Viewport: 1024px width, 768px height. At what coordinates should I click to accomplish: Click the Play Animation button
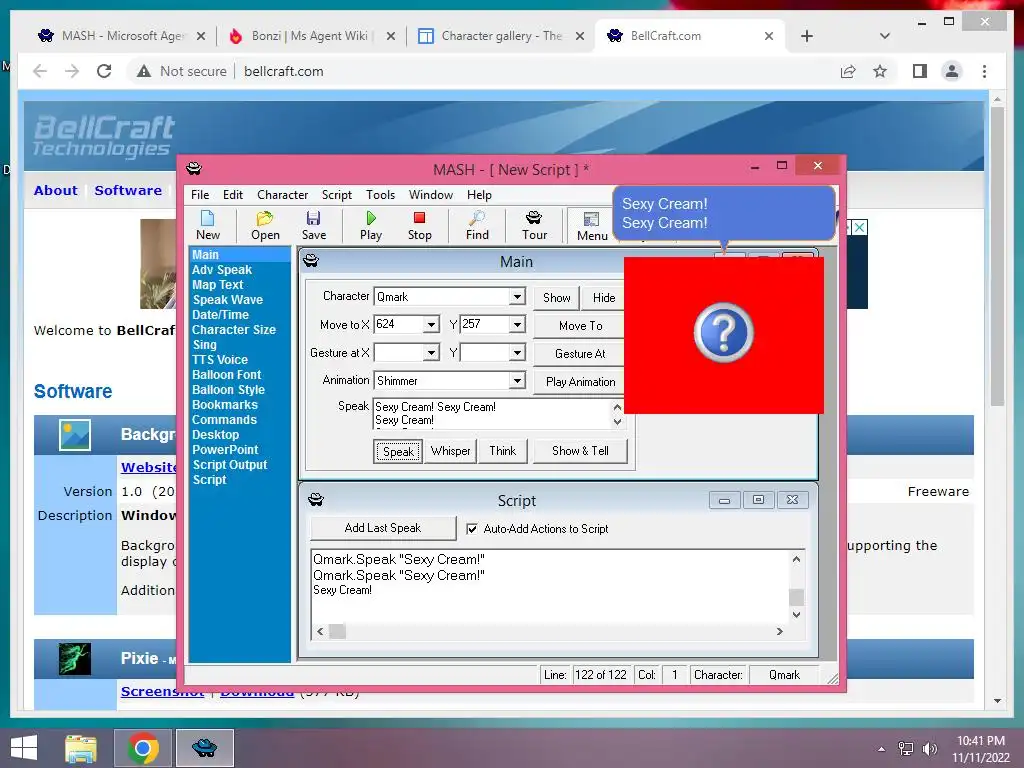[x=580, y=381]
